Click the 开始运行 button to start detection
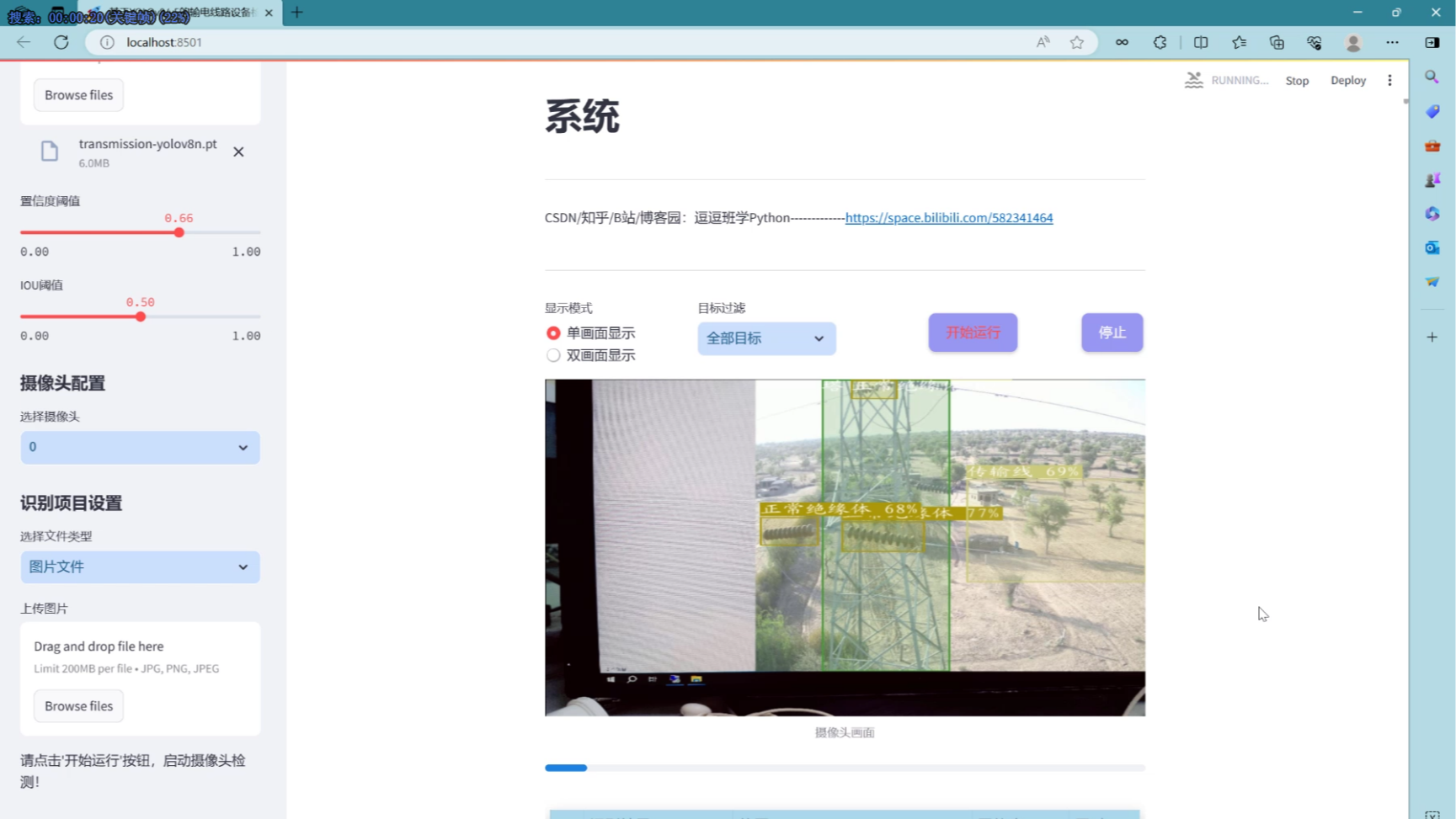The width and height of the screenshot is (1456, 819). [x=973, y=332]
